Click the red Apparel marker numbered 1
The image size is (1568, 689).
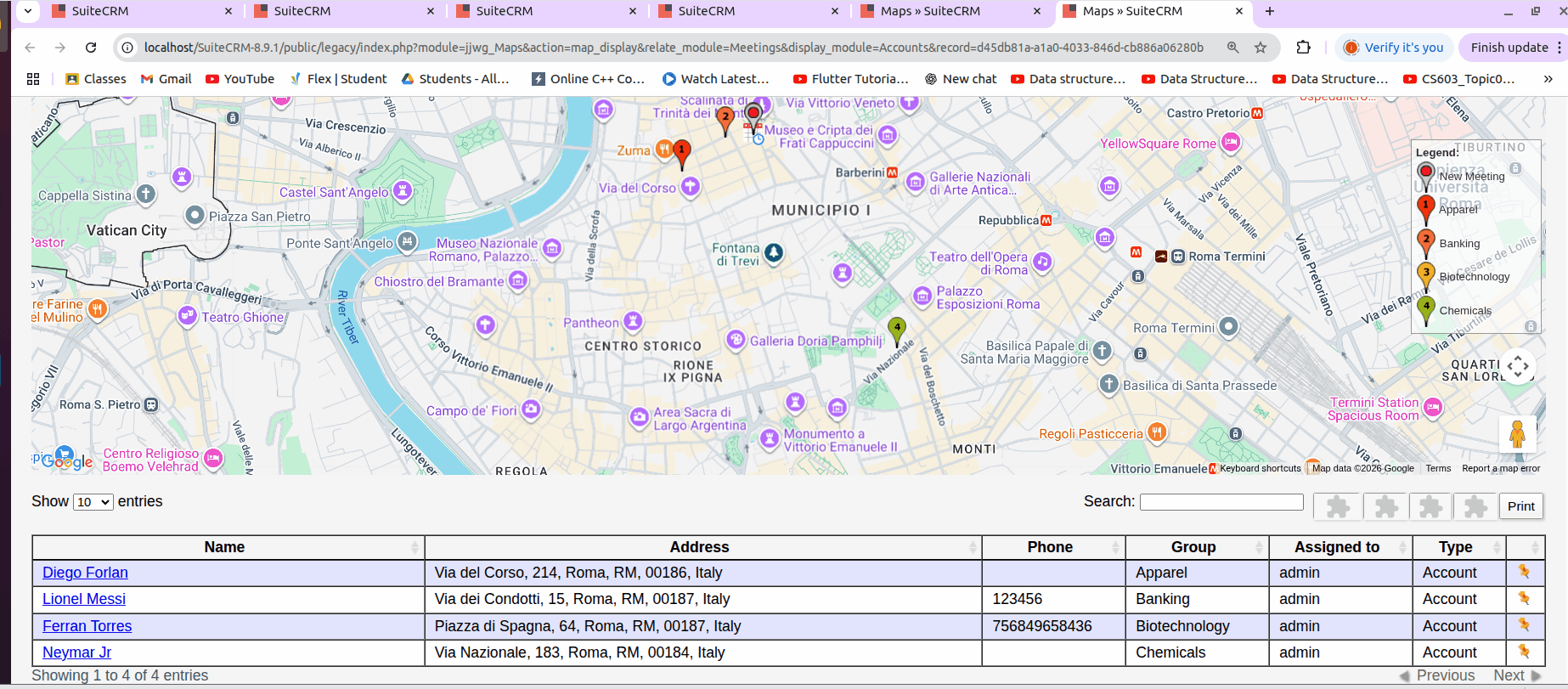(681, 152)
